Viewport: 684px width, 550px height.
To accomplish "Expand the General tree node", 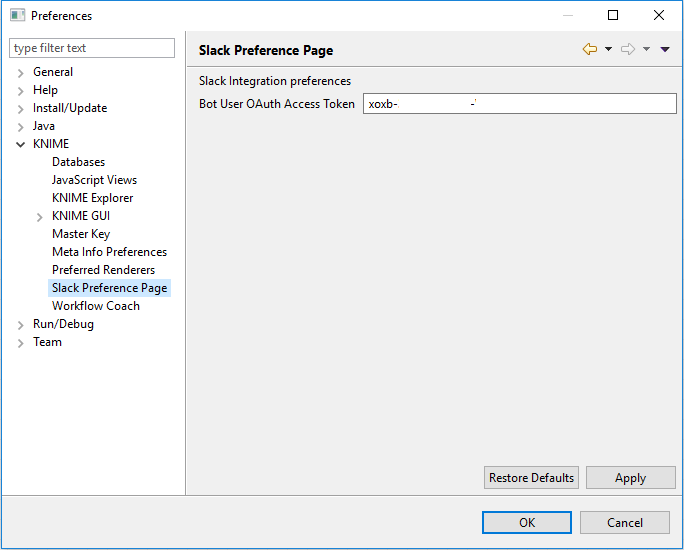I will tap(20, 73).
